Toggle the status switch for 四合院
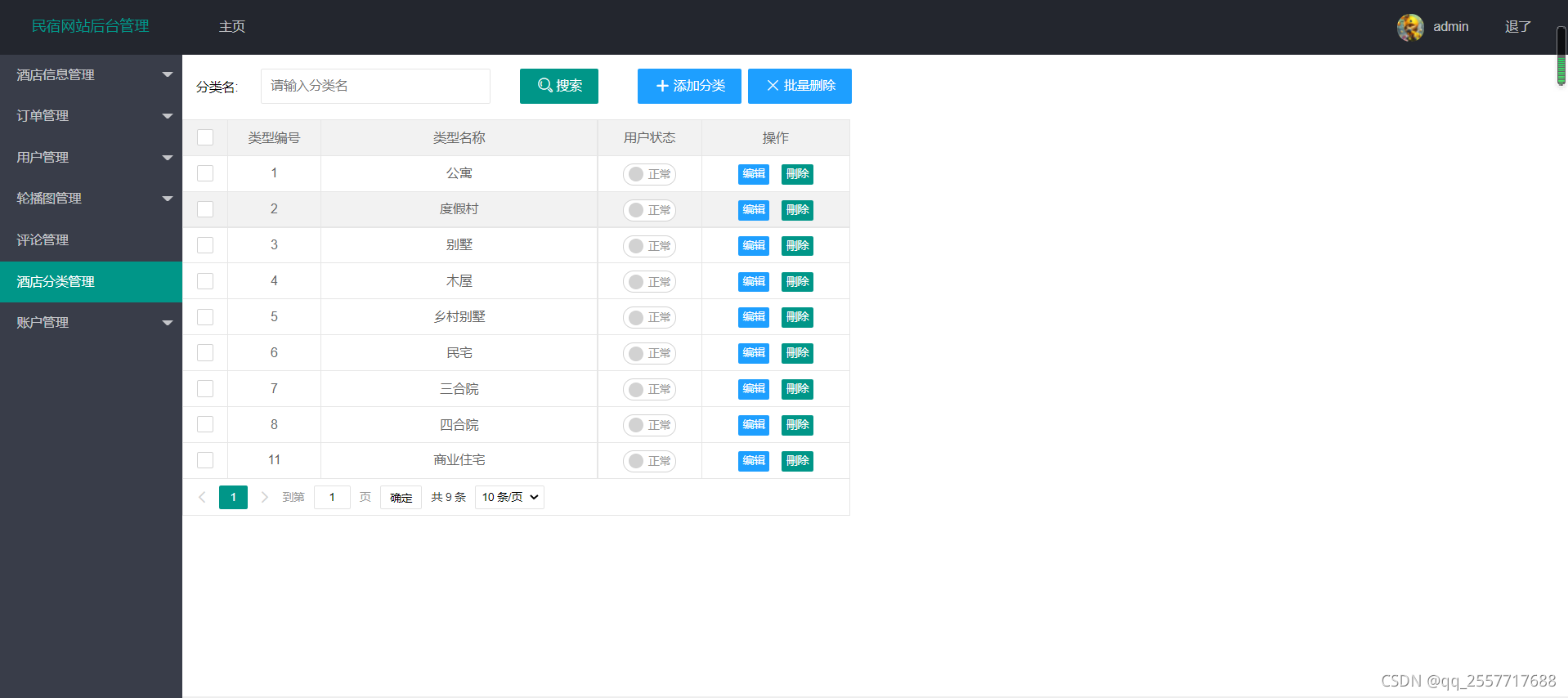 coord(649,425)
